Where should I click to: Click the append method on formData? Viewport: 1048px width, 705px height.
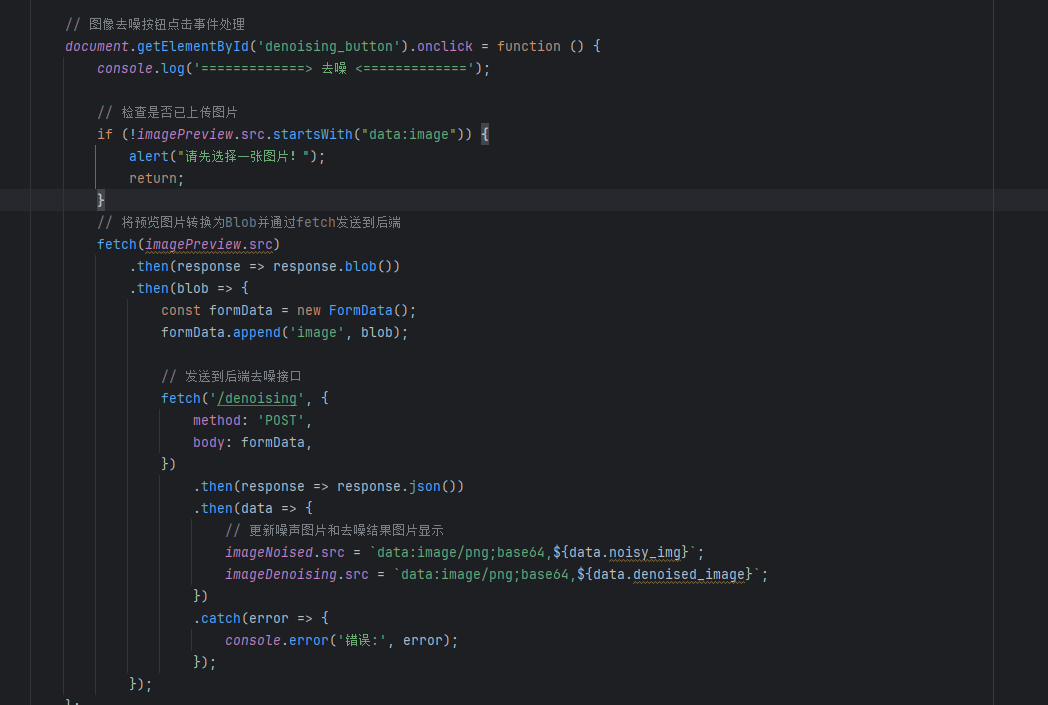point(257,333)
